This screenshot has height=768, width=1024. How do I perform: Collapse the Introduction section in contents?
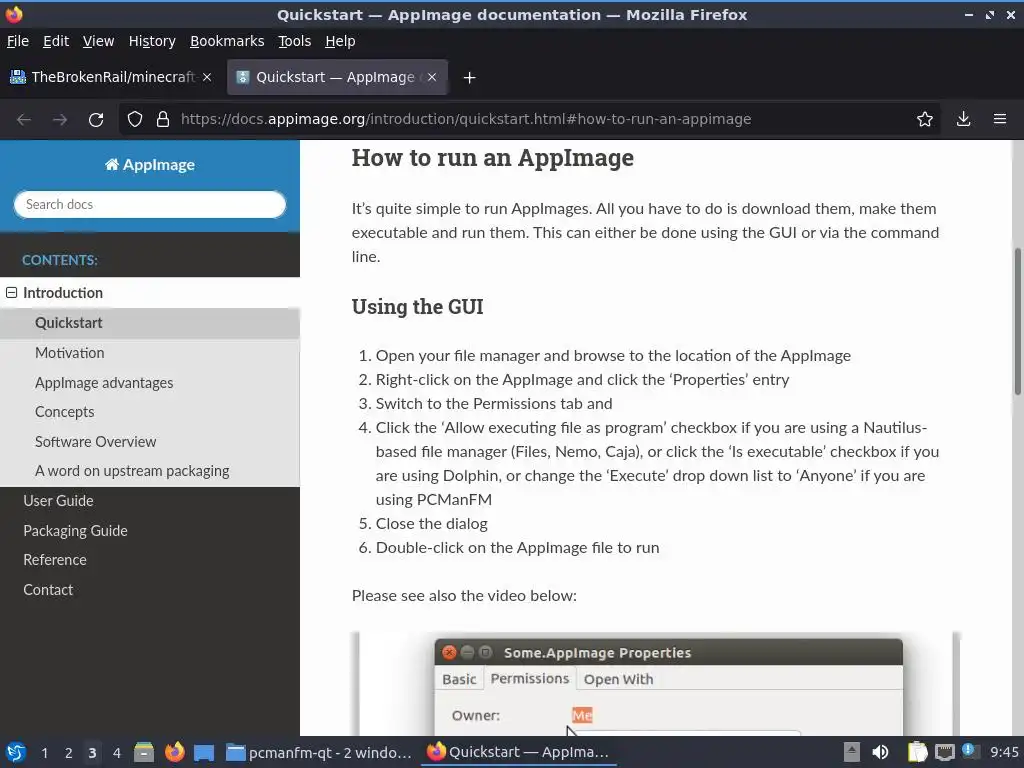click(x=11, y=293)
